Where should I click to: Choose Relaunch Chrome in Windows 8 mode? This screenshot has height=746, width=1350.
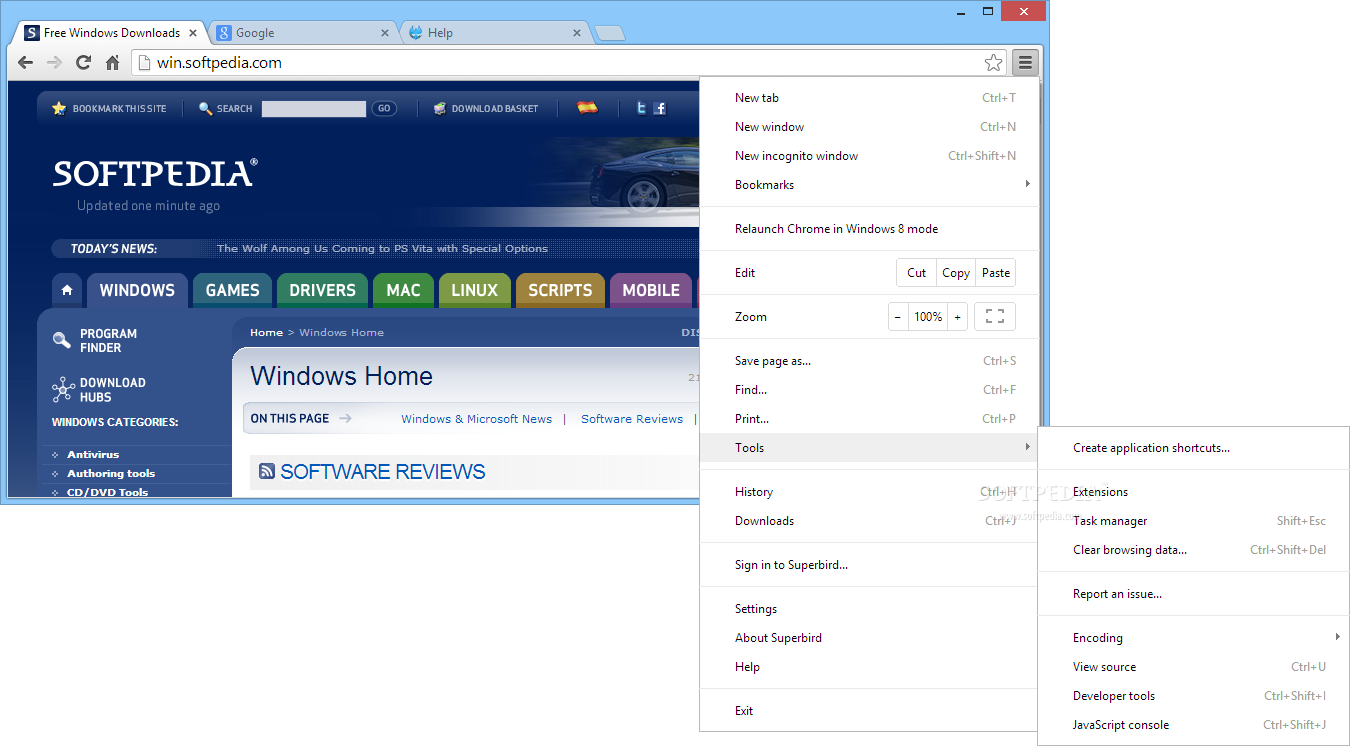tap(869, 229)
